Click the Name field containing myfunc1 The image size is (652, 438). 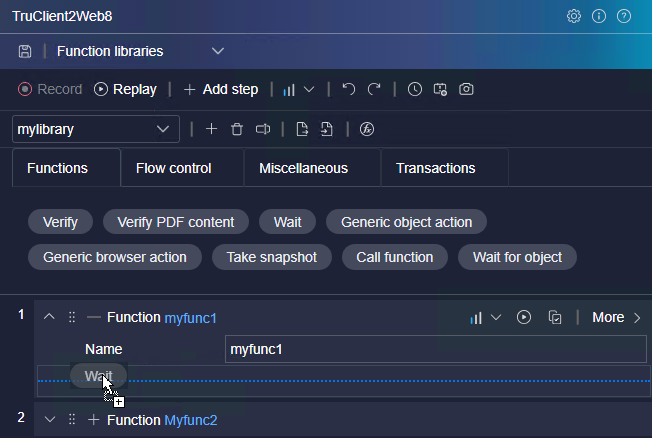[x=435, y=349]
